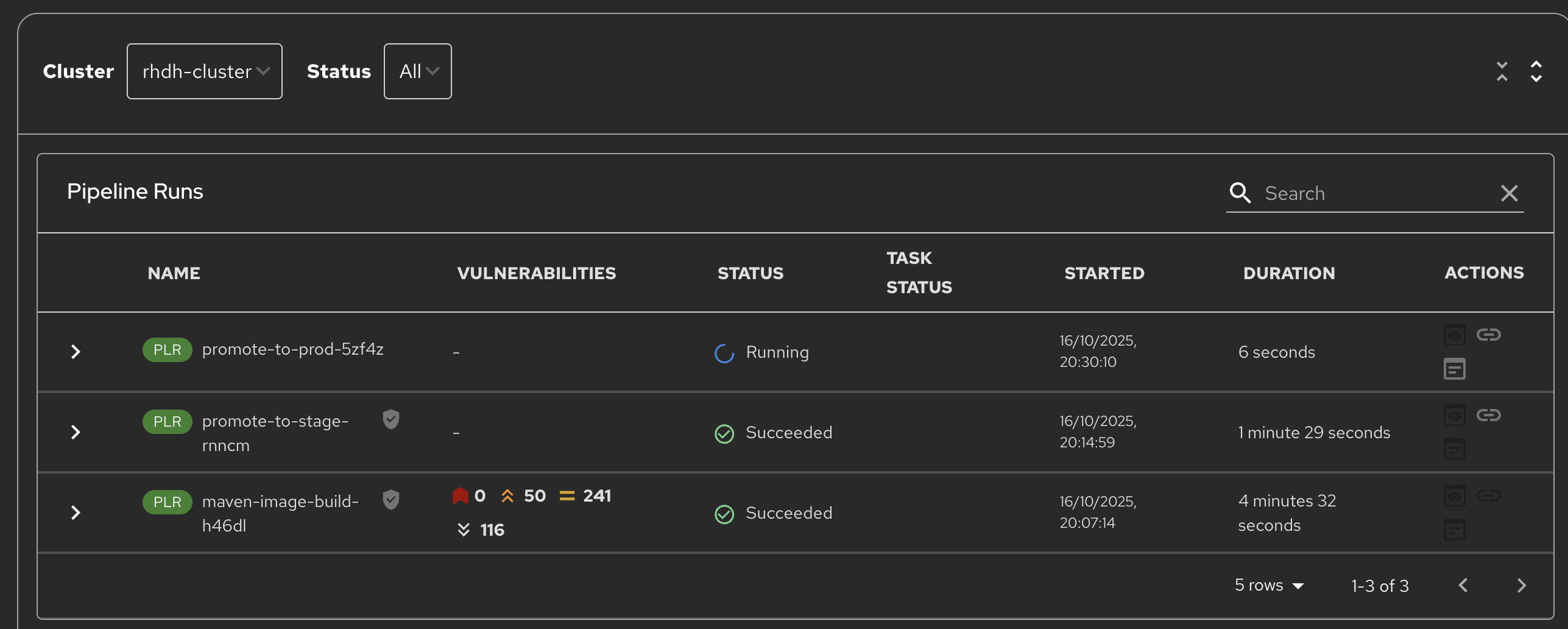Open the Cluster dropdown rhdh-cluster
This screenshot has width=1568, height=629.
(x=204, y=71)
